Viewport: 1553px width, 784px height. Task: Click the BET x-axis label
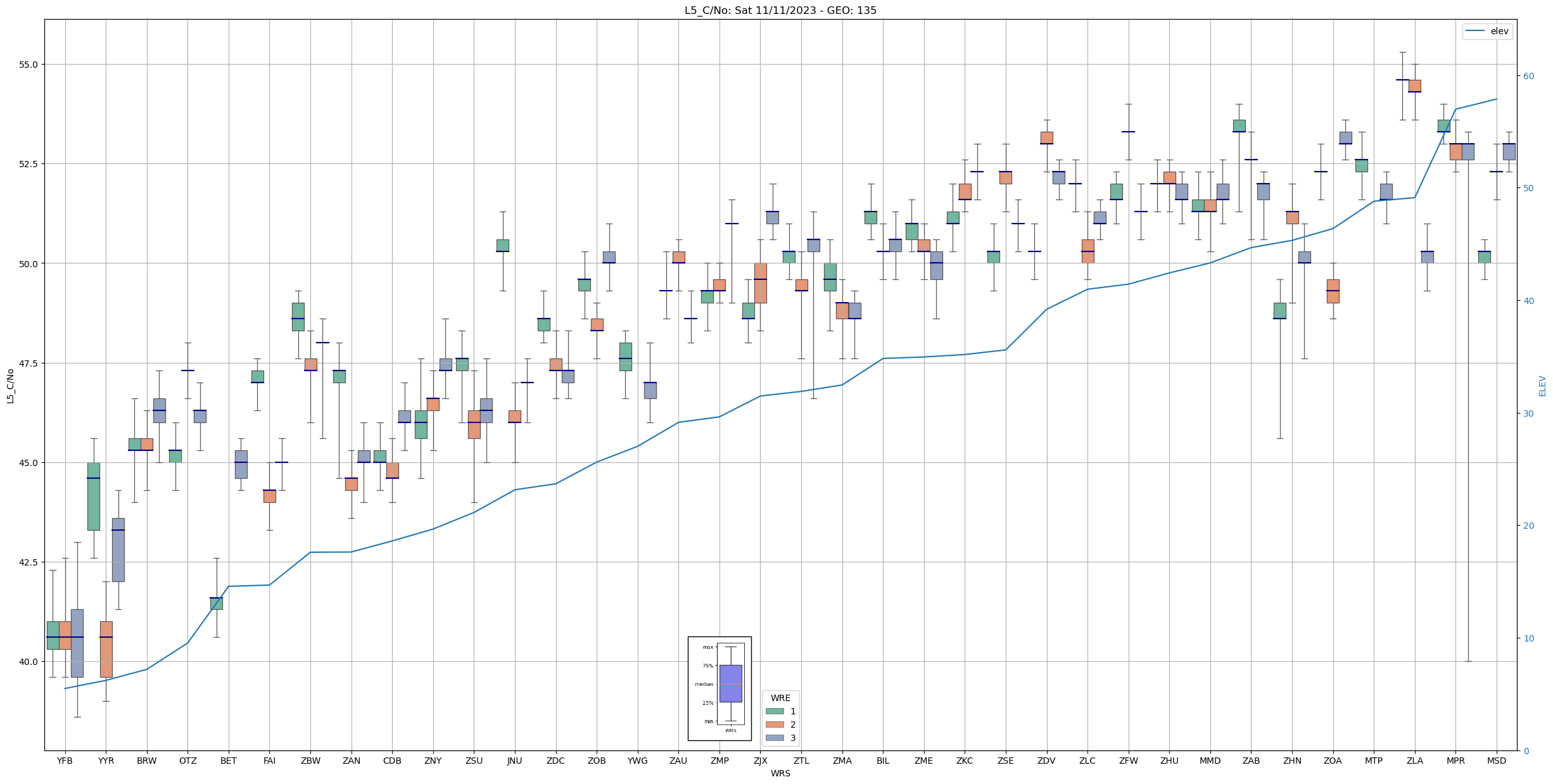pos(229,761)
